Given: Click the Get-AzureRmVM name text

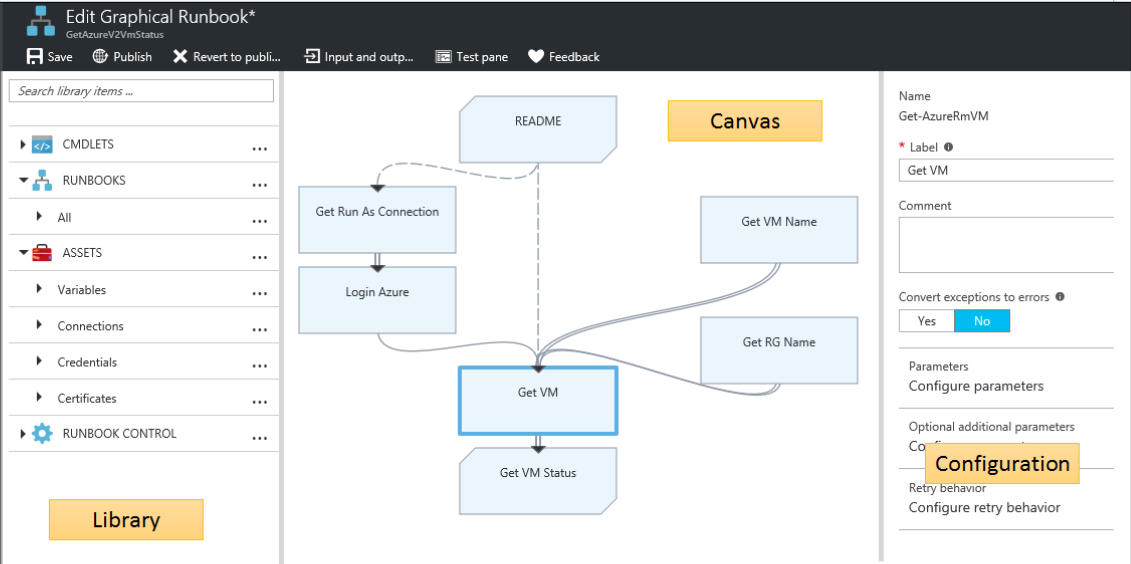Looking at the screenshot, I should (x=943, y=115).
